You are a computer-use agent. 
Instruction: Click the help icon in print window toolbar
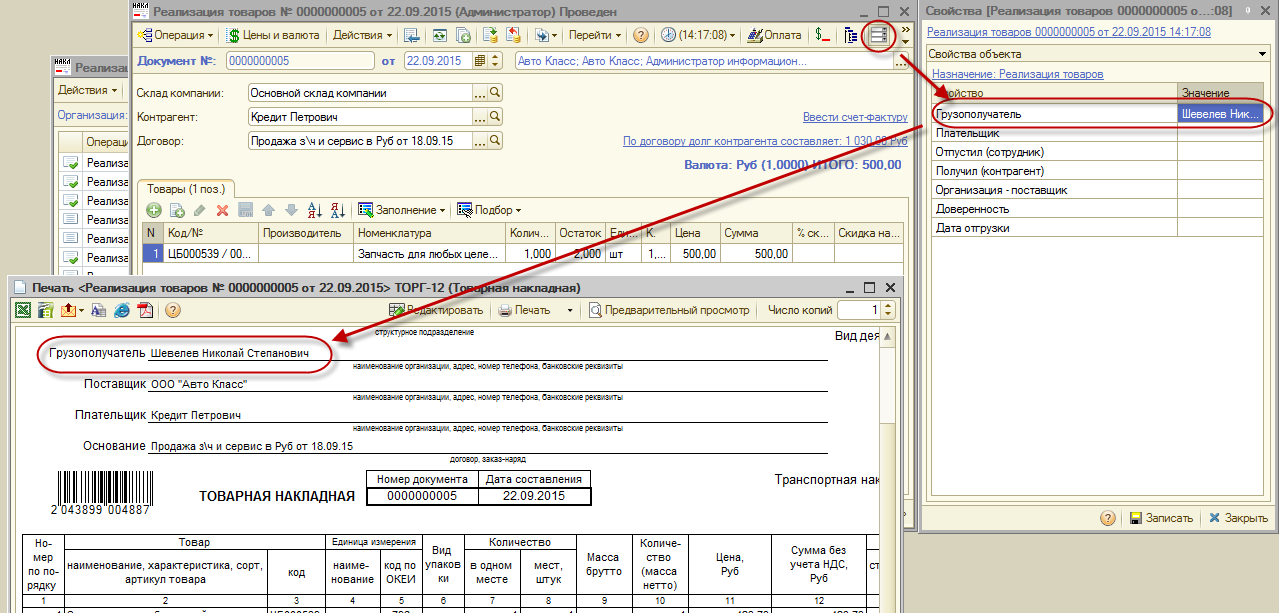pos(172,310)
